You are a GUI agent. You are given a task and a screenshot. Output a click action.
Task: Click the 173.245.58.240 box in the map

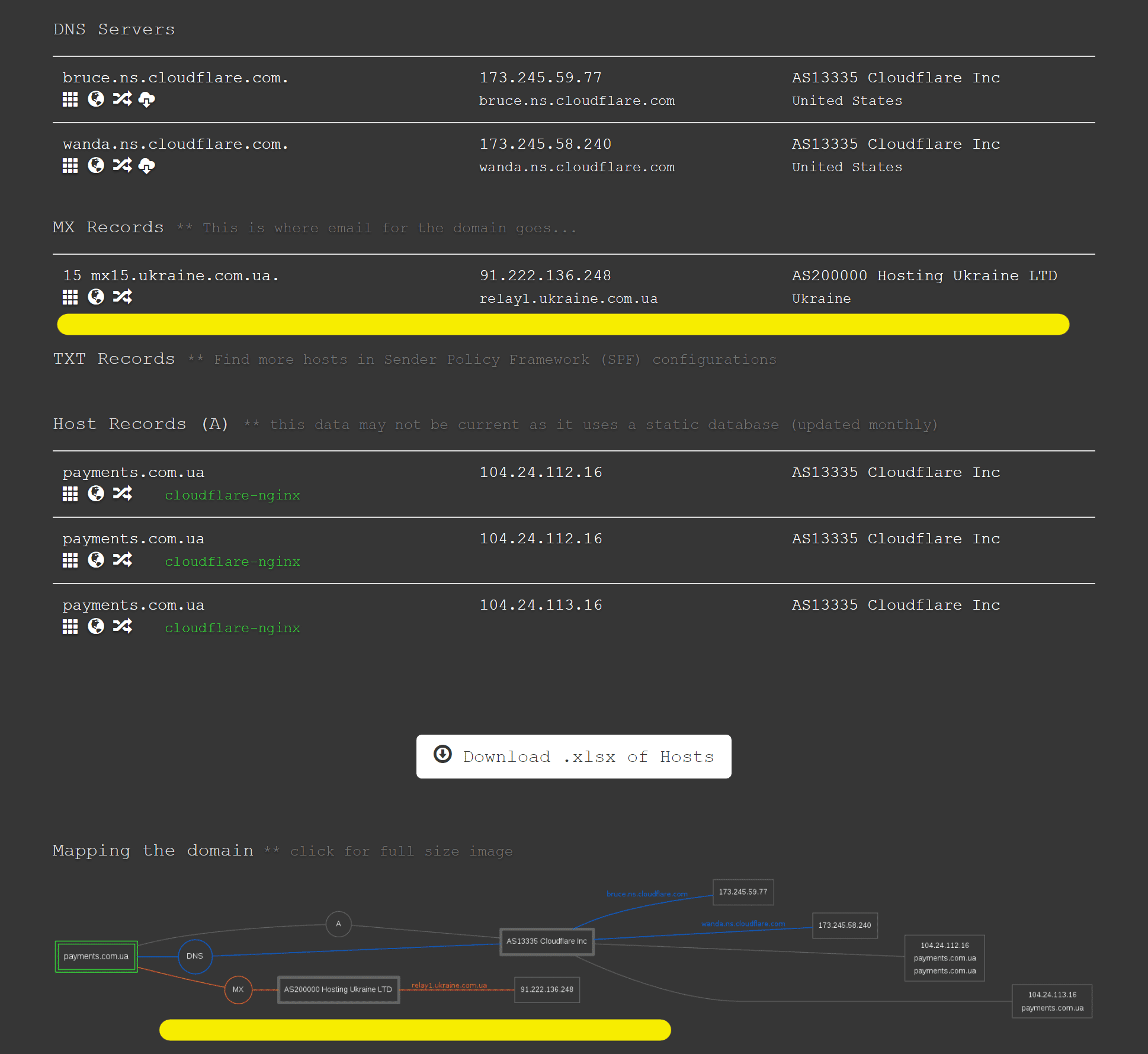845,925
